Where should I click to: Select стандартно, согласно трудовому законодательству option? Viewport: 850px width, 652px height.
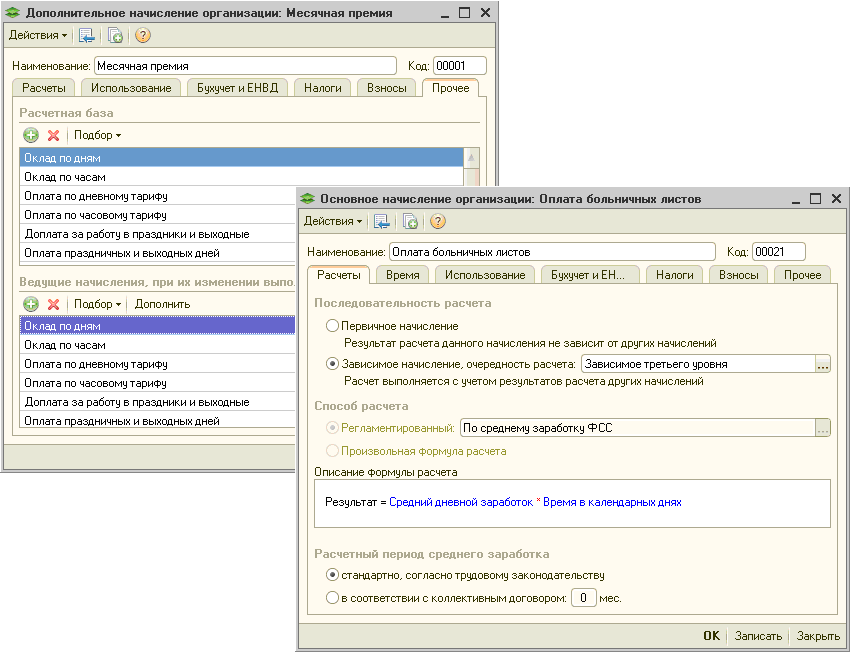pos(332,574)
